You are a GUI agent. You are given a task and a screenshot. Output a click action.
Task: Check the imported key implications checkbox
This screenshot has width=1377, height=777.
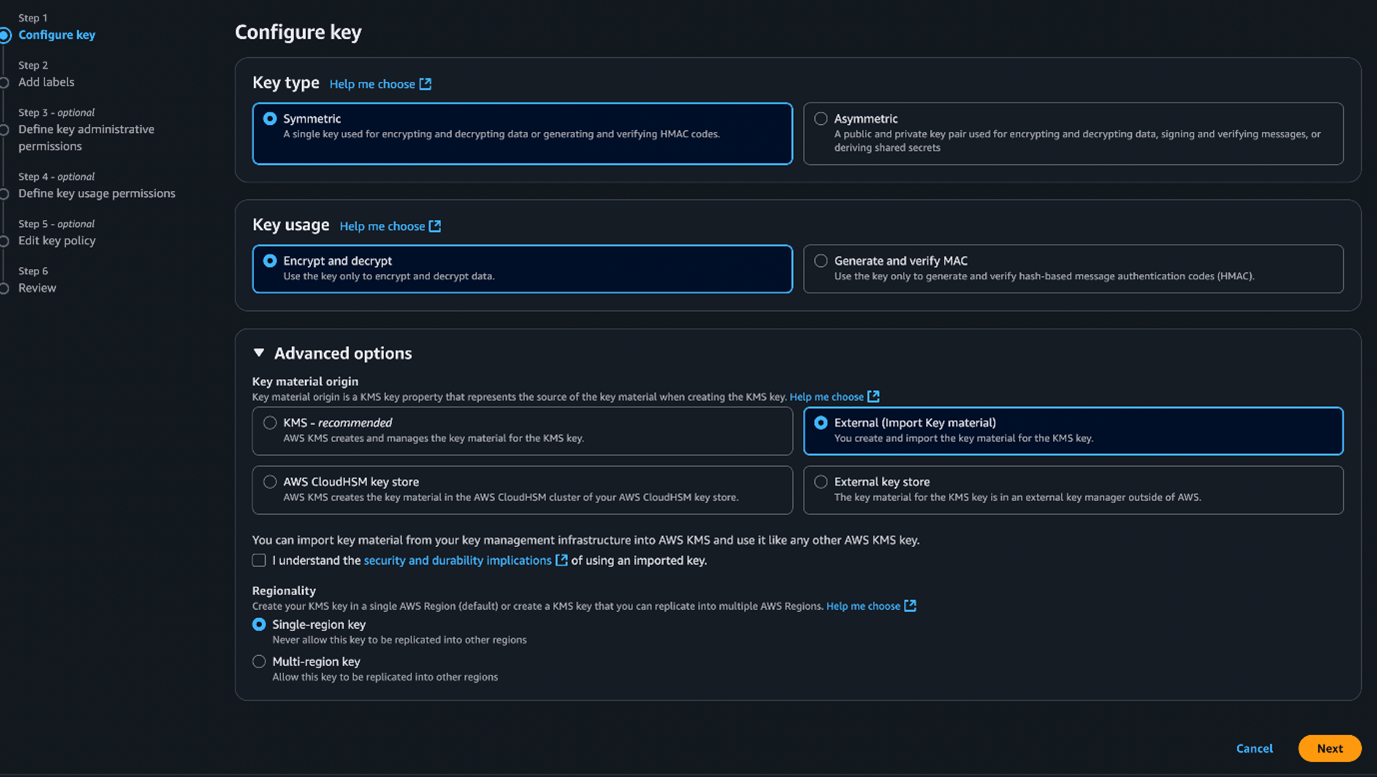pos(259,561)
